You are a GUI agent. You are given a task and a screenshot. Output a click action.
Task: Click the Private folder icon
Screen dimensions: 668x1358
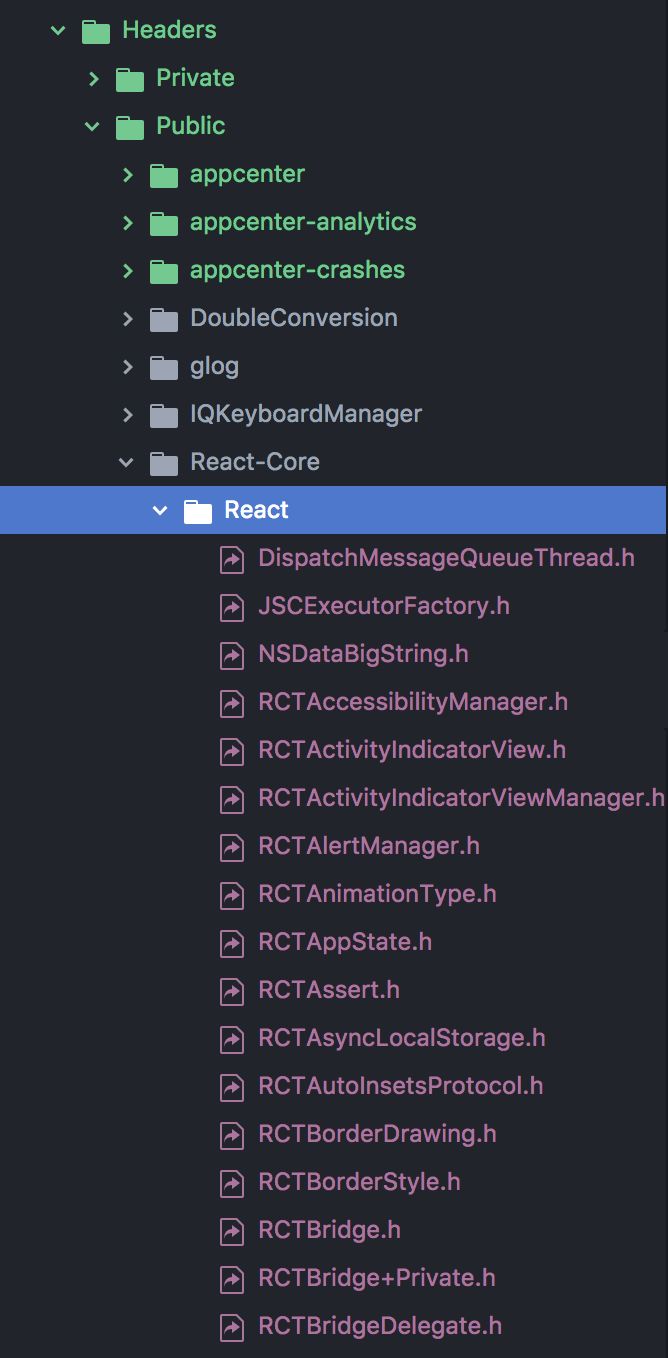(x=130, y=79)
